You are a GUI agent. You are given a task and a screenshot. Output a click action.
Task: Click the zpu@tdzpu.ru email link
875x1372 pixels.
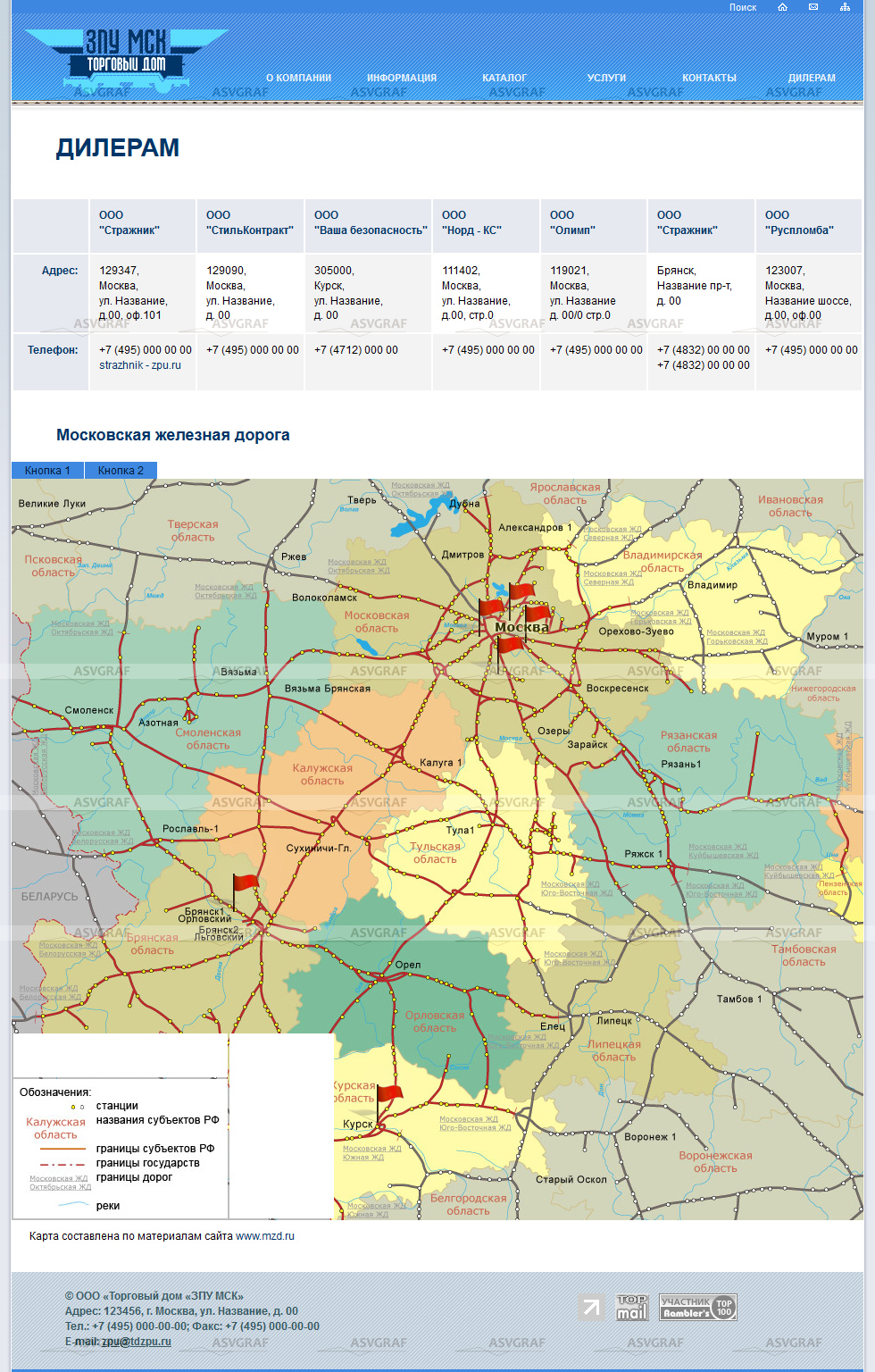click(x=136, y=1342)
